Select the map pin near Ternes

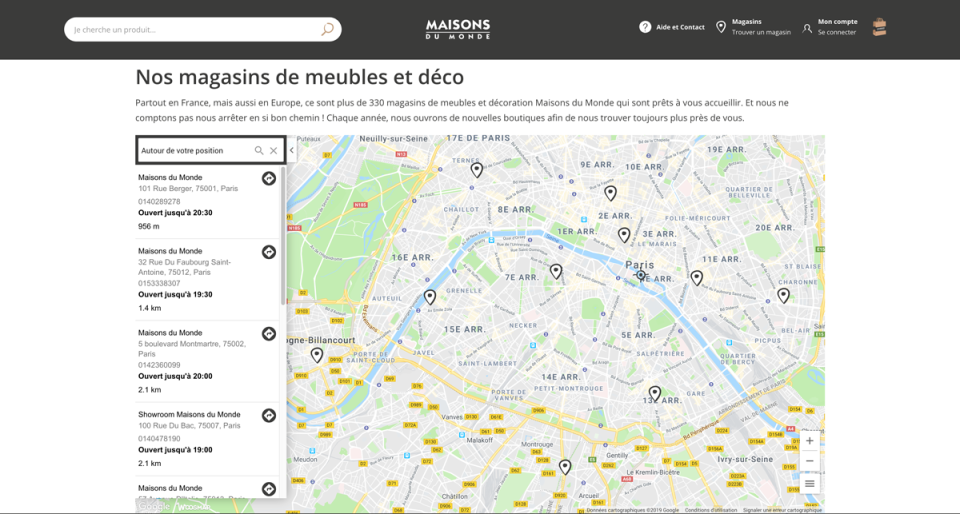coord(476,169)
